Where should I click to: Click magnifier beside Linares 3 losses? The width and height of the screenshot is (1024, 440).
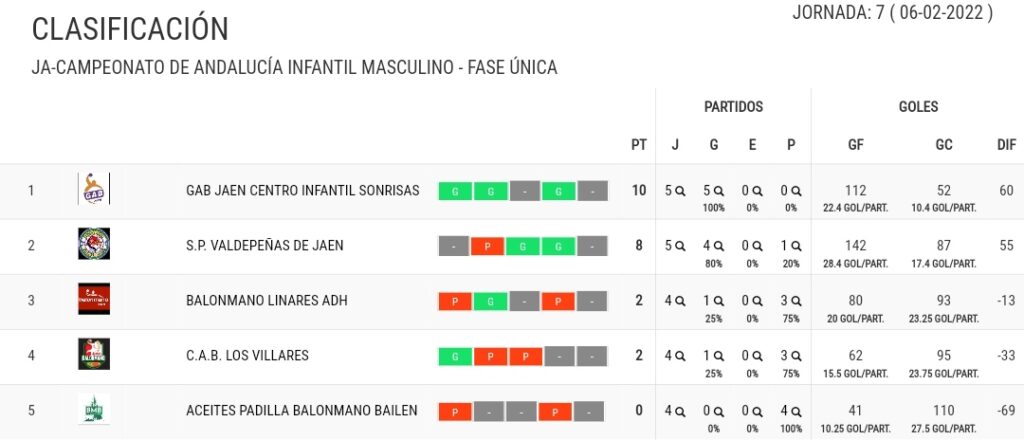point(796,301)
